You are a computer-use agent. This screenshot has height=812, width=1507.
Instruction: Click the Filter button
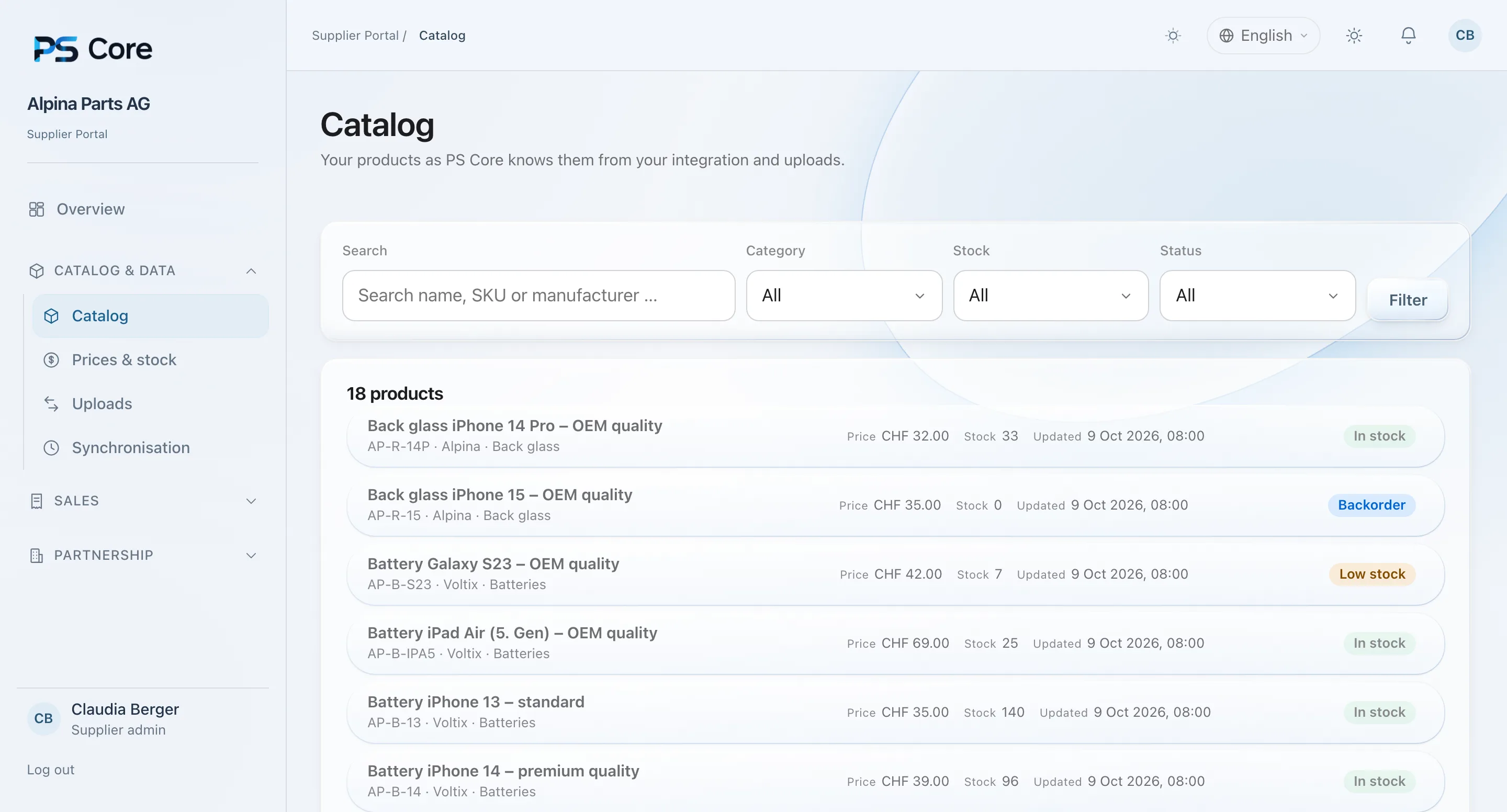[1408, 299]
